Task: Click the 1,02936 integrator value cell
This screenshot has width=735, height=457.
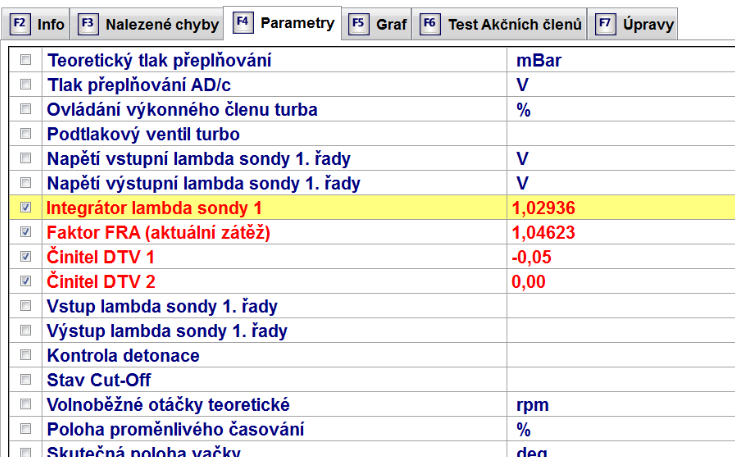Action: (545, 208)
